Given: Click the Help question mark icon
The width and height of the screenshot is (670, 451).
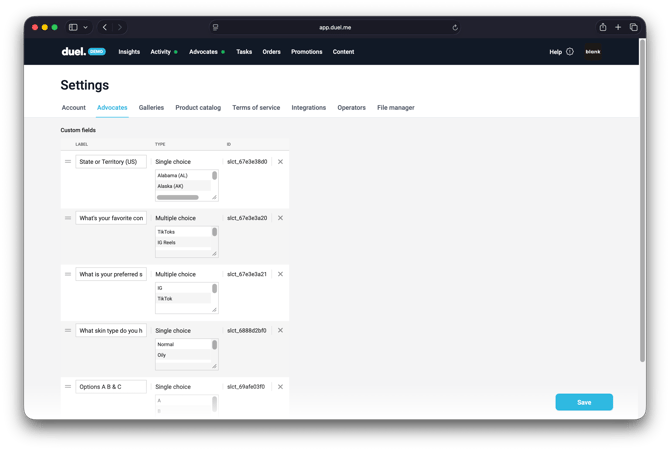Looking at the screenshot, I should click(570, 52).
